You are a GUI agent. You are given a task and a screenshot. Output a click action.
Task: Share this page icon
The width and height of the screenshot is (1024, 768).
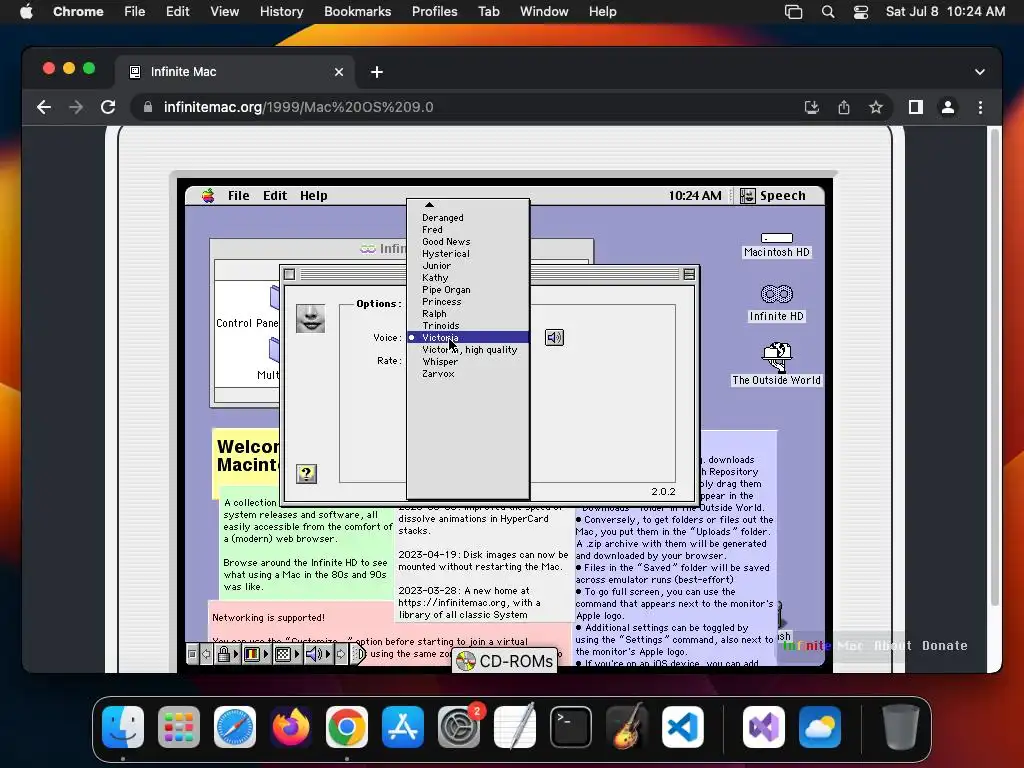coord(844,107)
